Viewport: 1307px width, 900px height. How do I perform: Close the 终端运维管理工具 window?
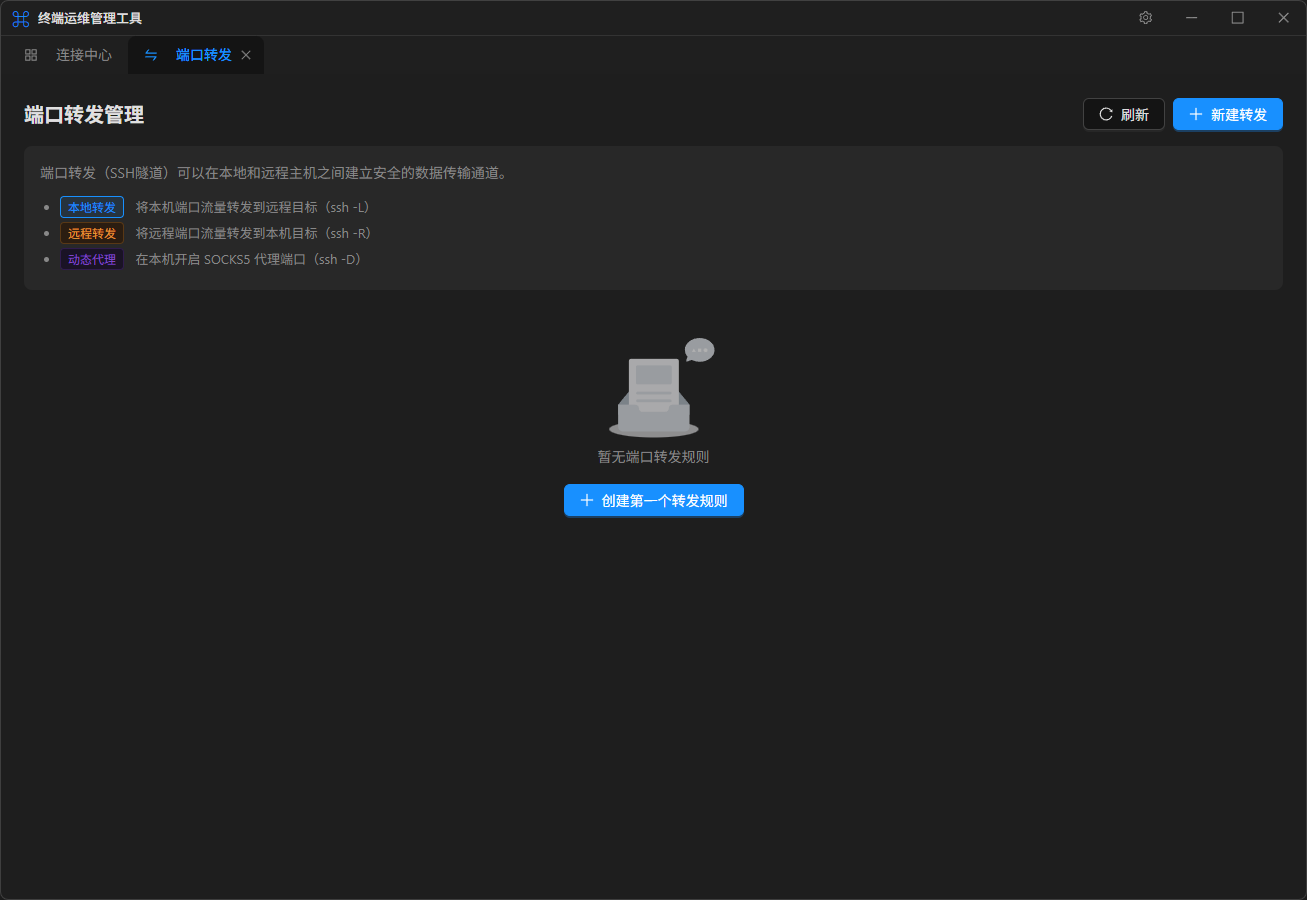coord(1283,18)
